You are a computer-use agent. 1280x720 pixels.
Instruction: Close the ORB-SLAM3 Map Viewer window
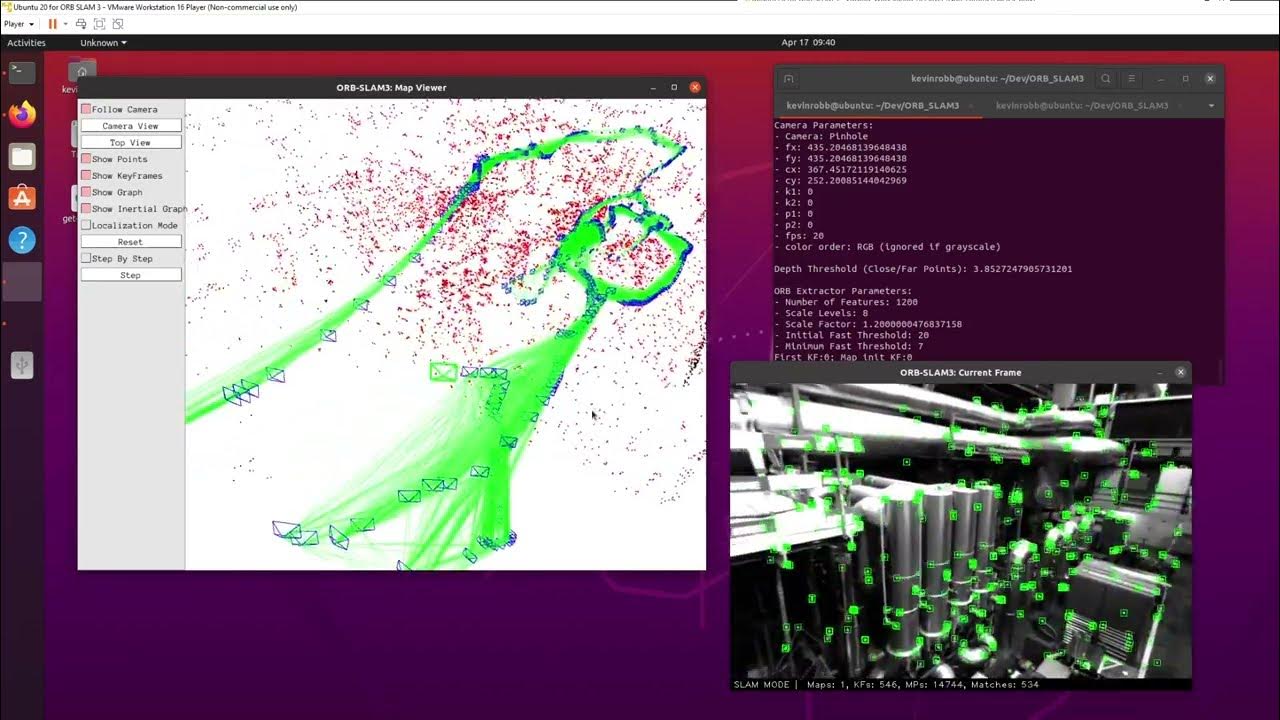pyautogui.click(x=695, y=88)
